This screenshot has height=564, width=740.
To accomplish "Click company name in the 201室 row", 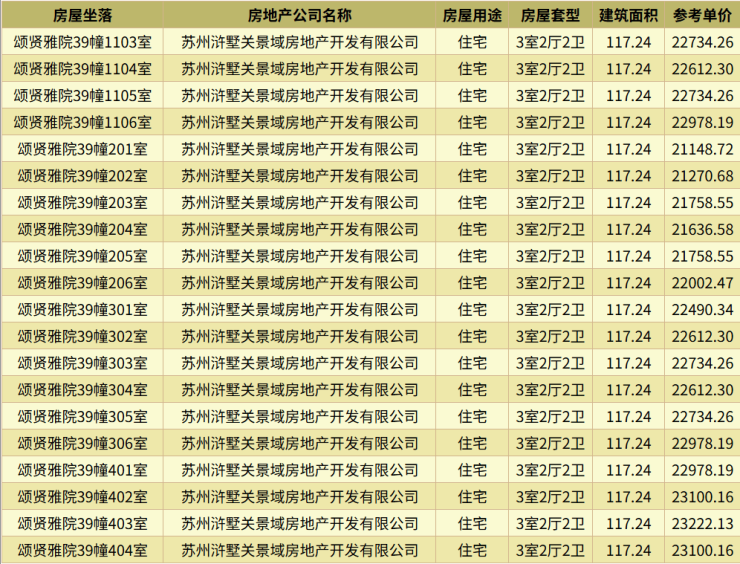I will click(300, 150).
